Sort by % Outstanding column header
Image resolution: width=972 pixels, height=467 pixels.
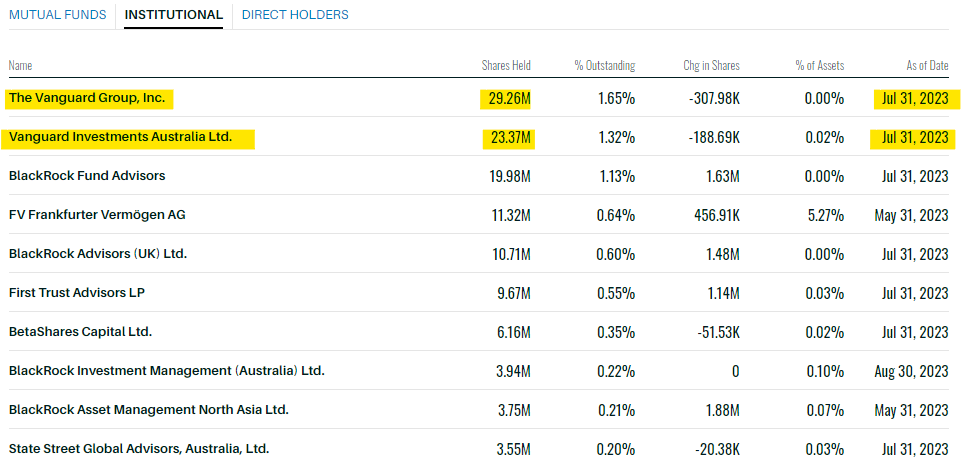(605, 65)
